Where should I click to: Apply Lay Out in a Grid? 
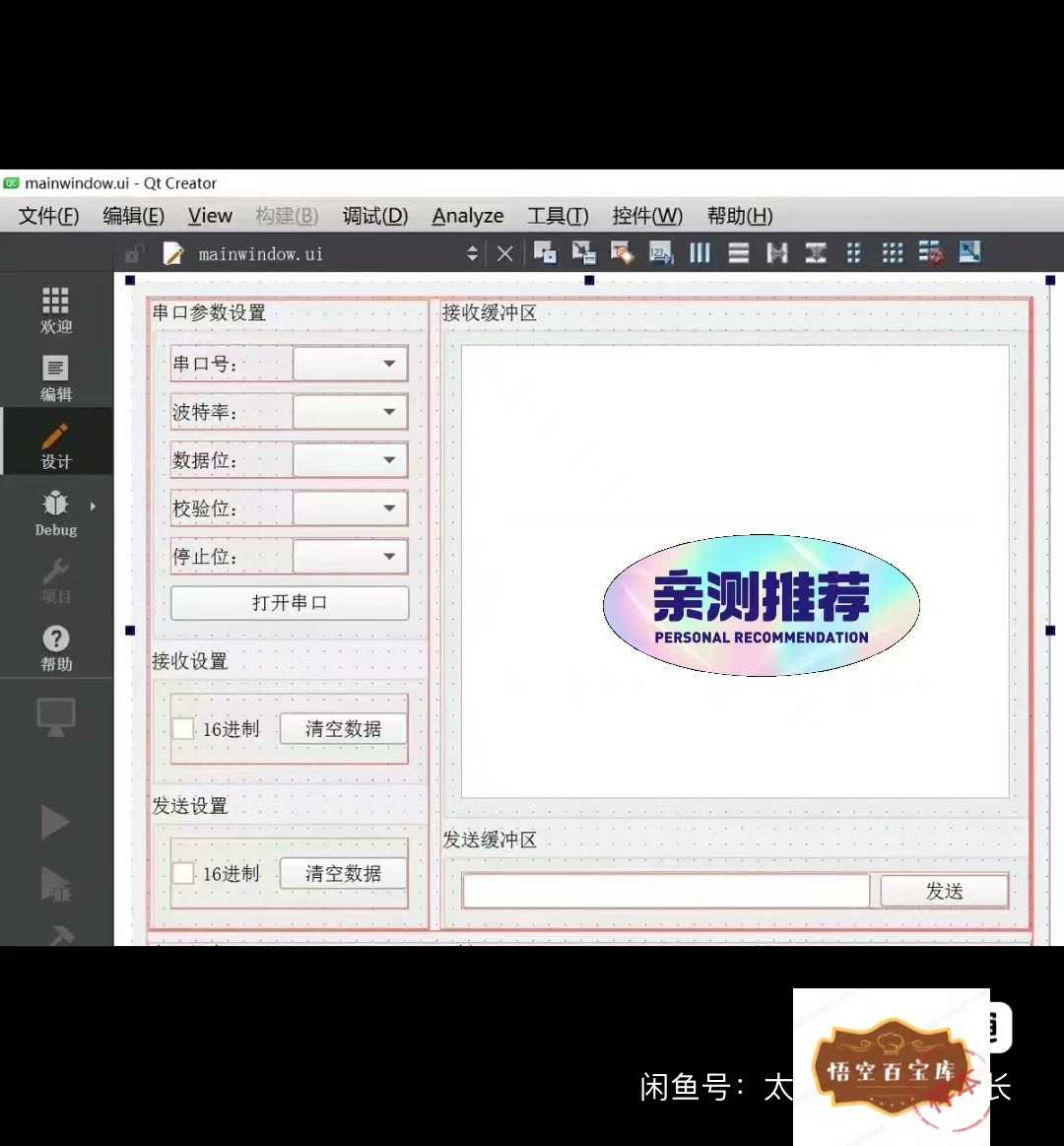pyautogui.click(x=893, y=253)
